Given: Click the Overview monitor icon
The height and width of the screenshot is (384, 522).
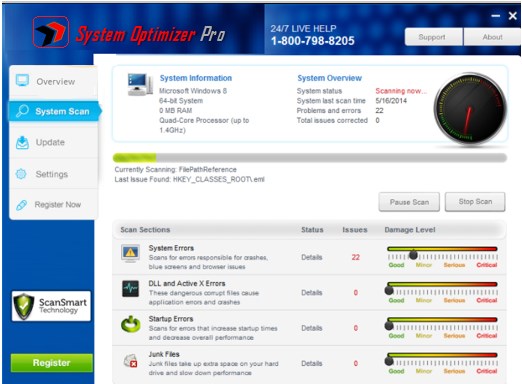Looking at the screenshot, I should [22, 80].
